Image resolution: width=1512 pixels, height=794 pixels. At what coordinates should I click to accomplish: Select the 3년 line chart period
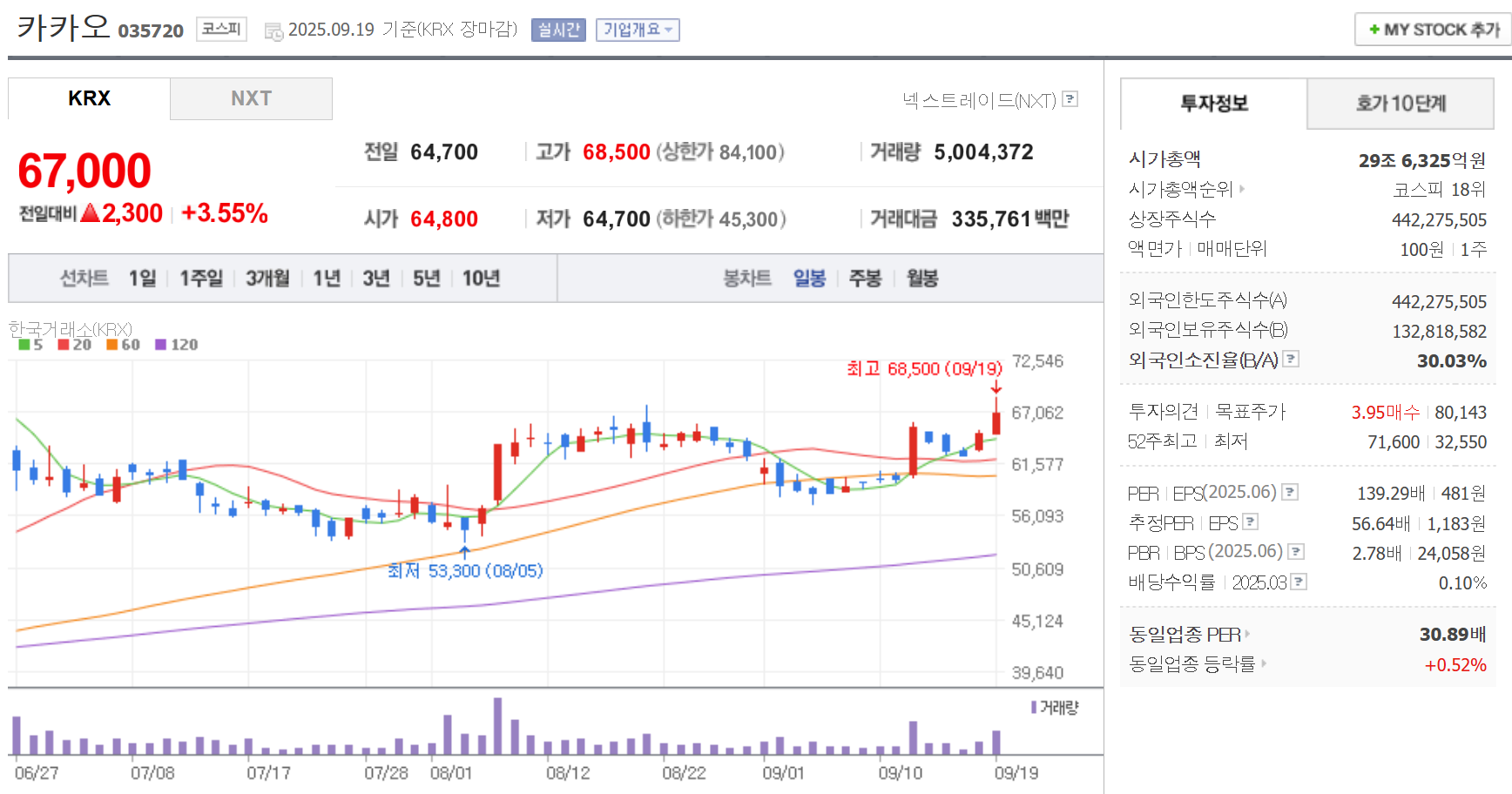tap(376, 279)
